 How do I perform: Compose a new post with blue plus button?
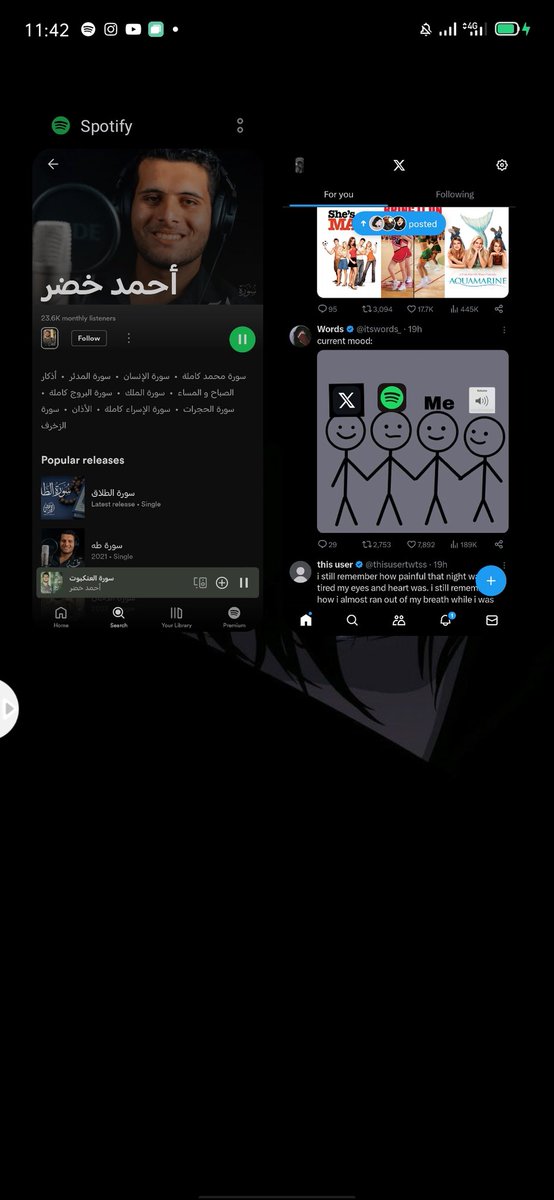click(490, 581)
